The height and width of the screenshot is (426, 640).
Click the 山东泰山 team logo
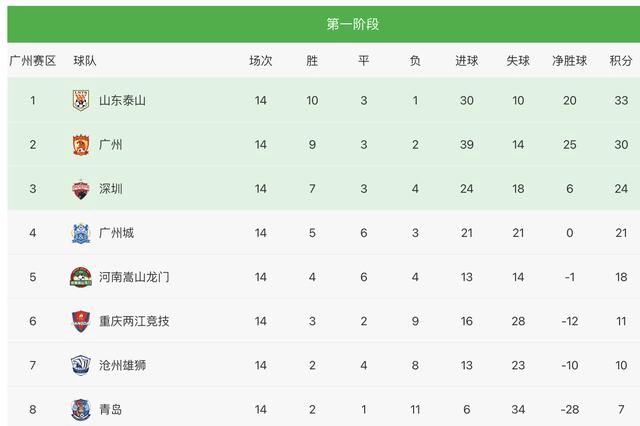pyautogui.click(x=81, y=100)
